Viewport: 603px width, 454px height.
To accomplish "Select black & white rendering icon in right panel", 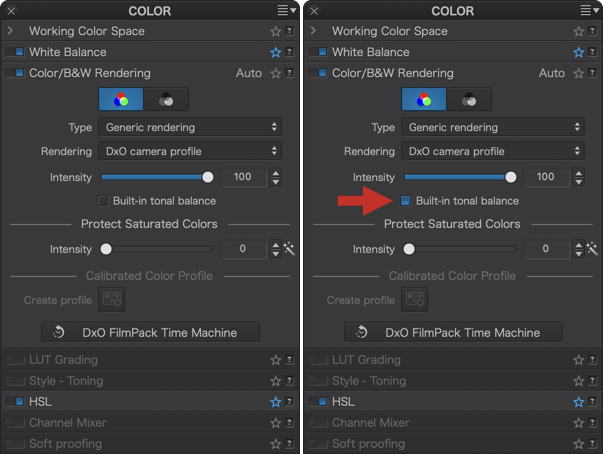I will 469,100.
